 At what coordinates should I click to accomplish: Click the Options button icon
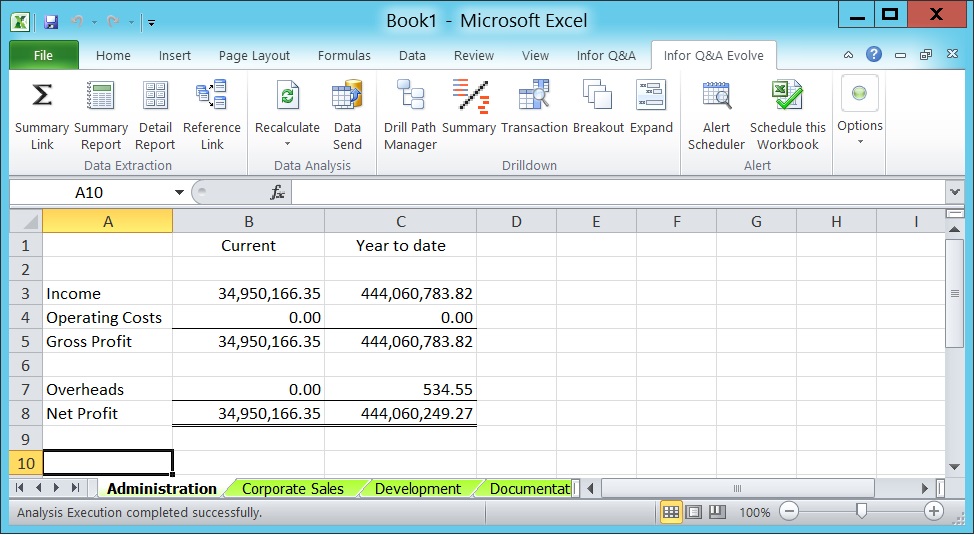[x=860, y=93]
